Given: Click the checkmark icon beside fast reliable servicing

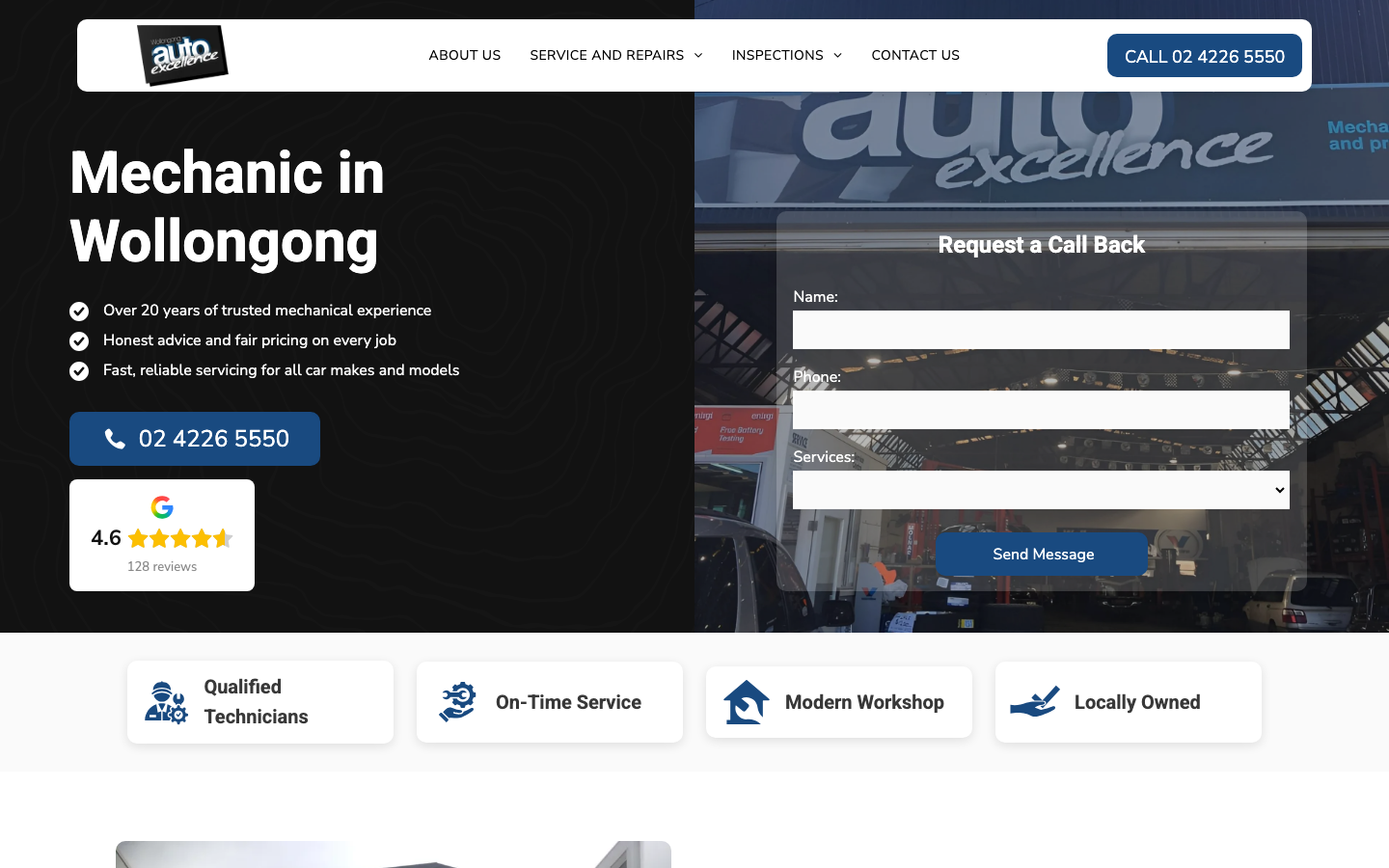Looking at the screenshot, I should click(x=78, y=371).
